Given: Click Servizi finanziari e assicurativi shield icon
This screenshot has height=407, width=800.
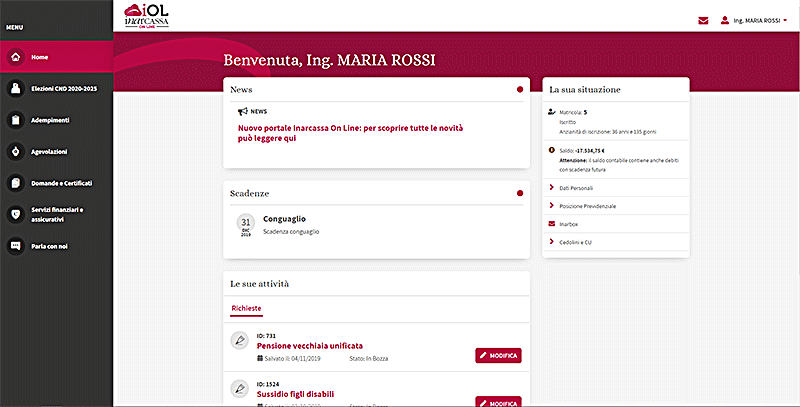Looking at the screenshot, I should tap(15, 214).
